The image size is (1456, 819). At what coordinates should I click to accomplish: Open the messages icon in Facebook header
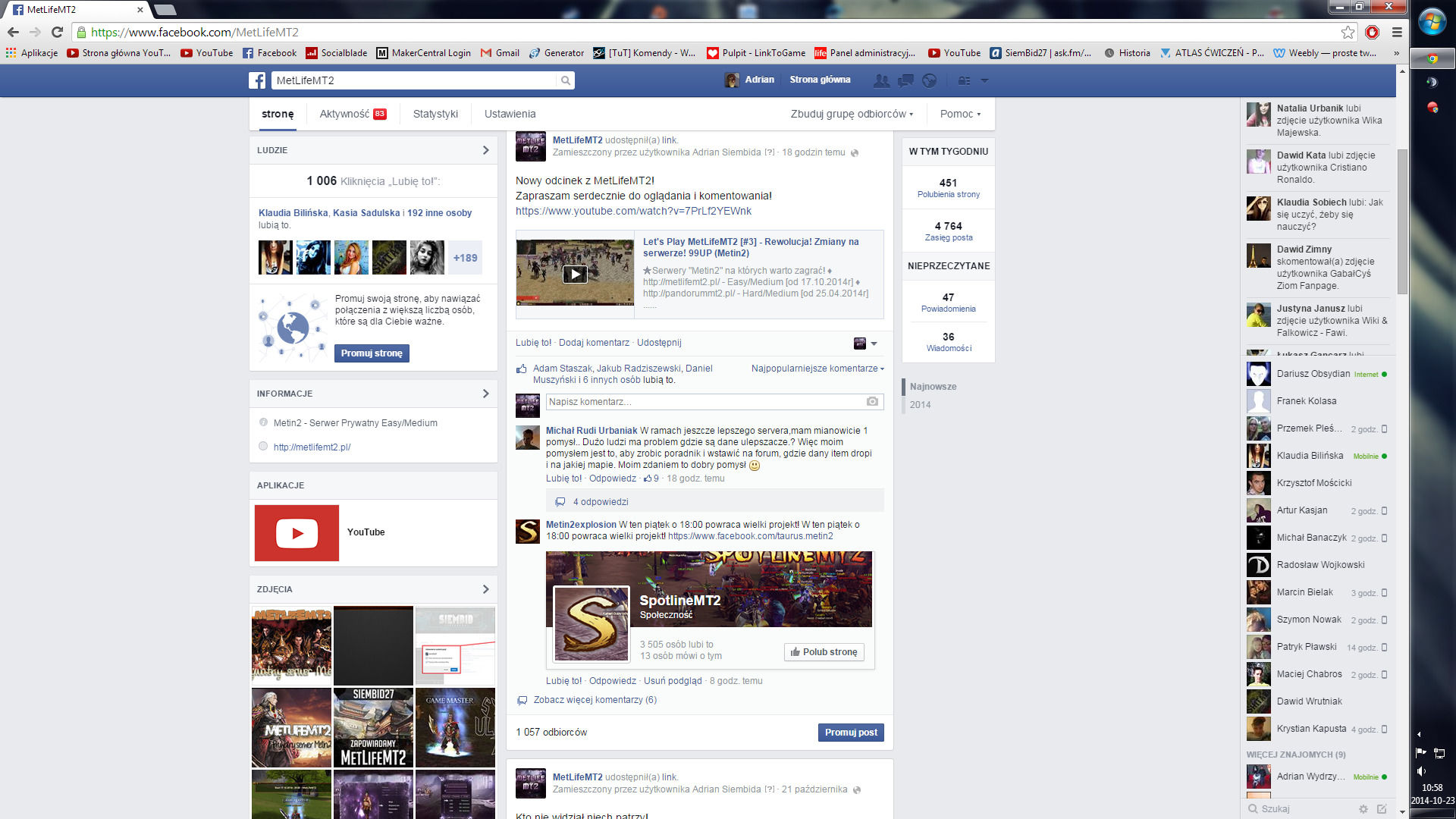coord(905,80)
